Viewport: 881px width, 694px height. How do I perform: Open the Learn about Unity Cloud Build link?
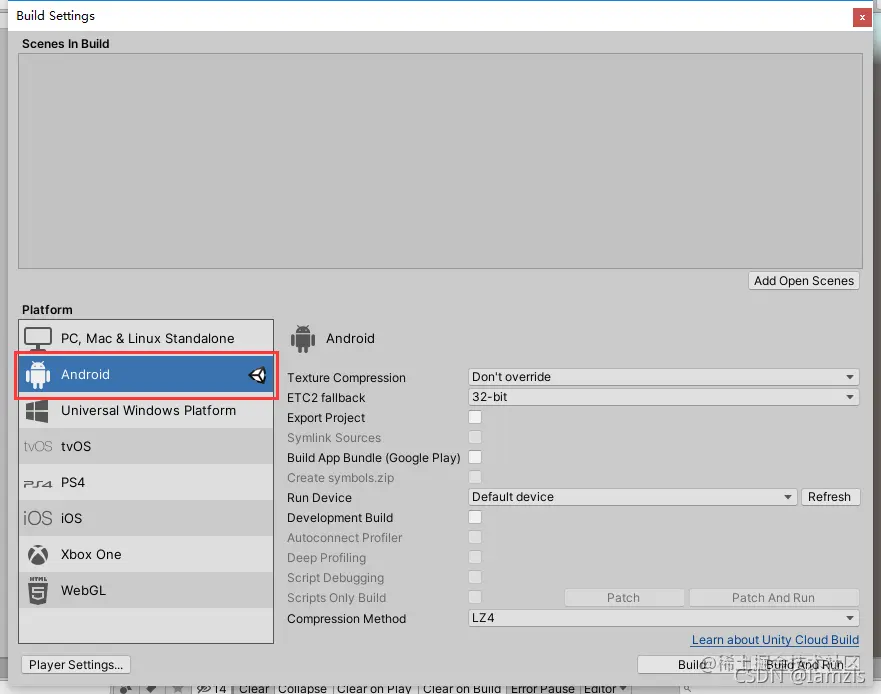[x=775, y=640]
